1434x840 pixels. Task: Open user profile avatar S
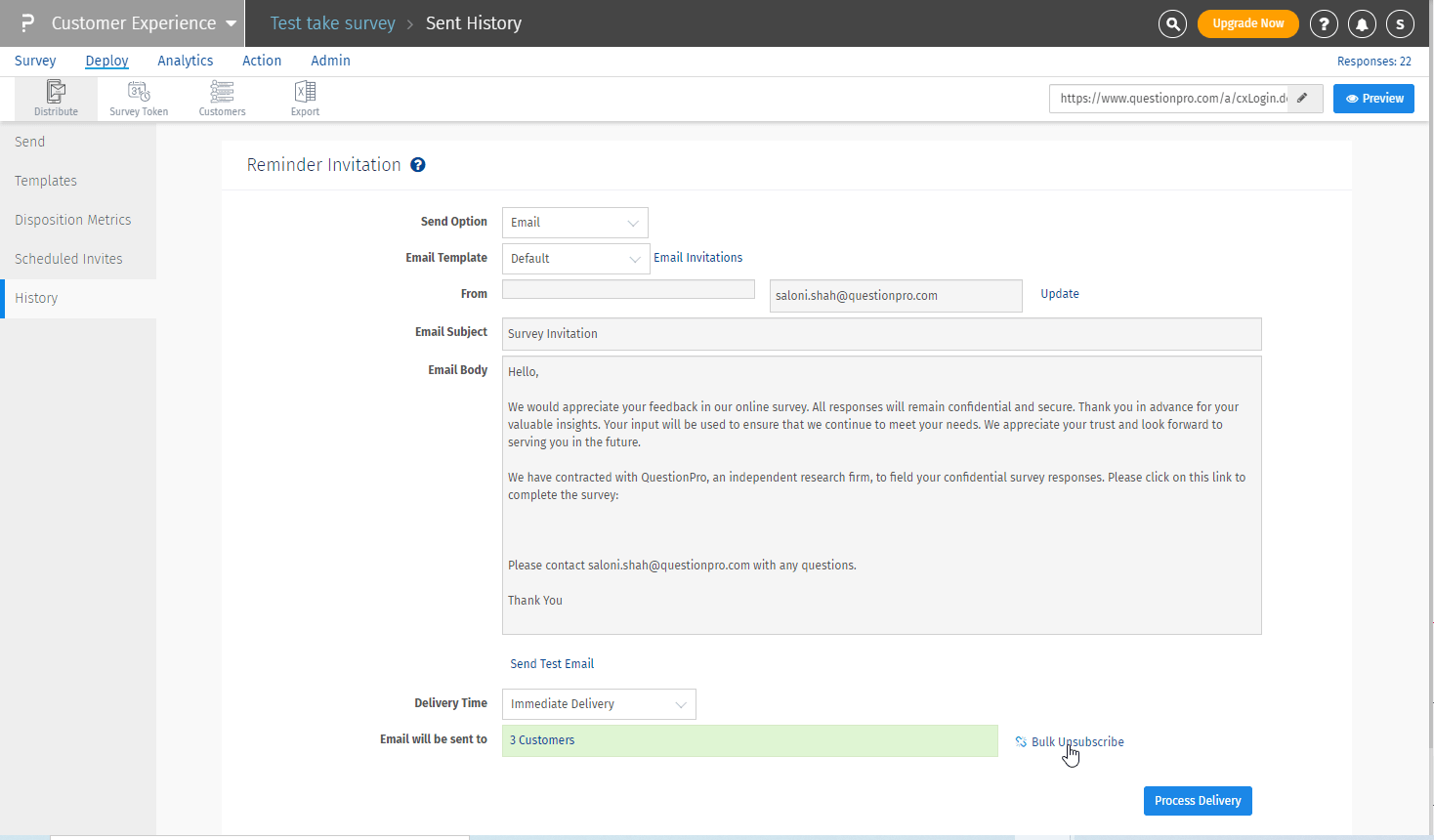[1400, 23]
